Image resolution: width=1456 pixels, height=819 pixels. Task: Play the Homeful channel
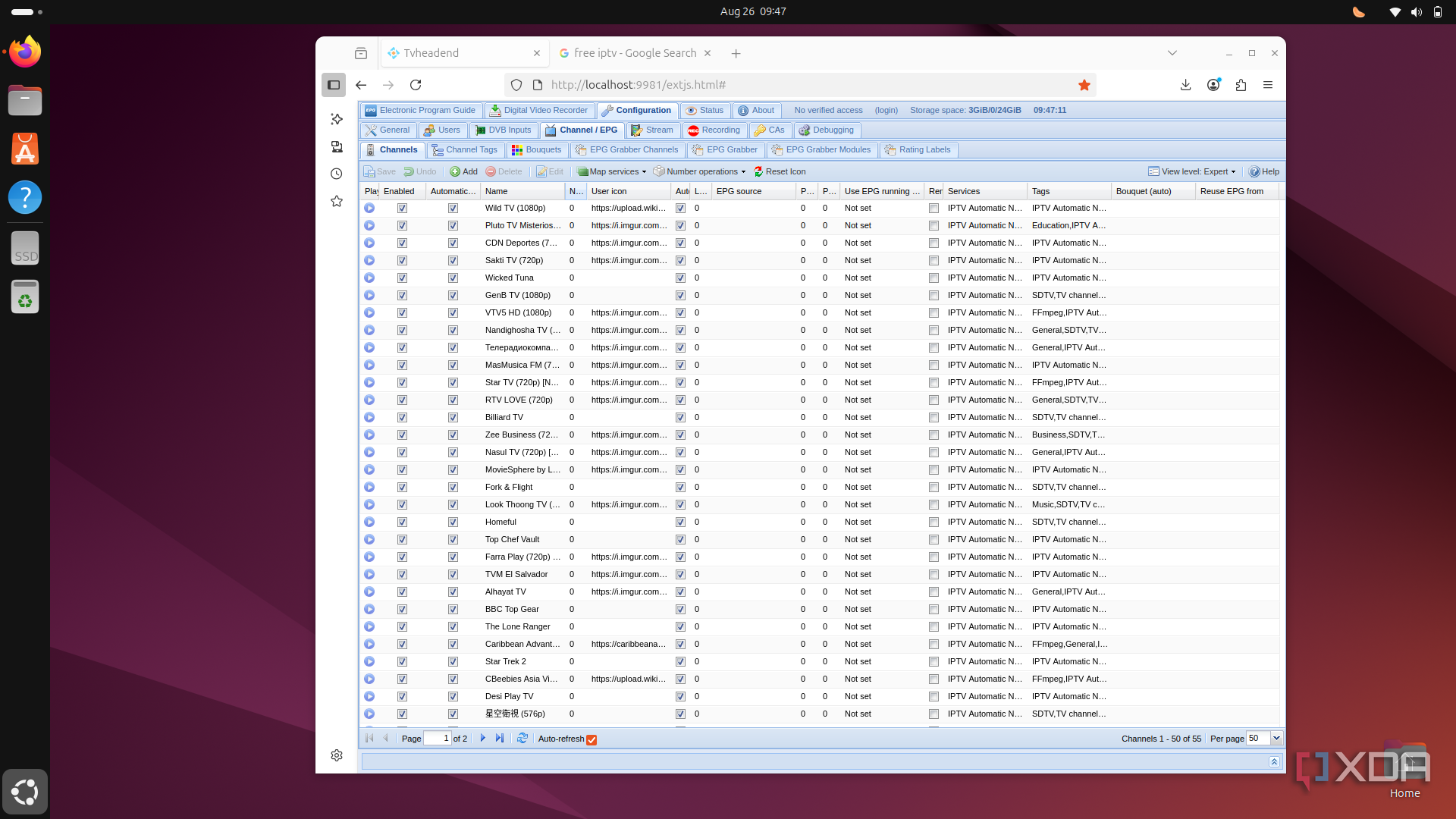pos(369,522)
